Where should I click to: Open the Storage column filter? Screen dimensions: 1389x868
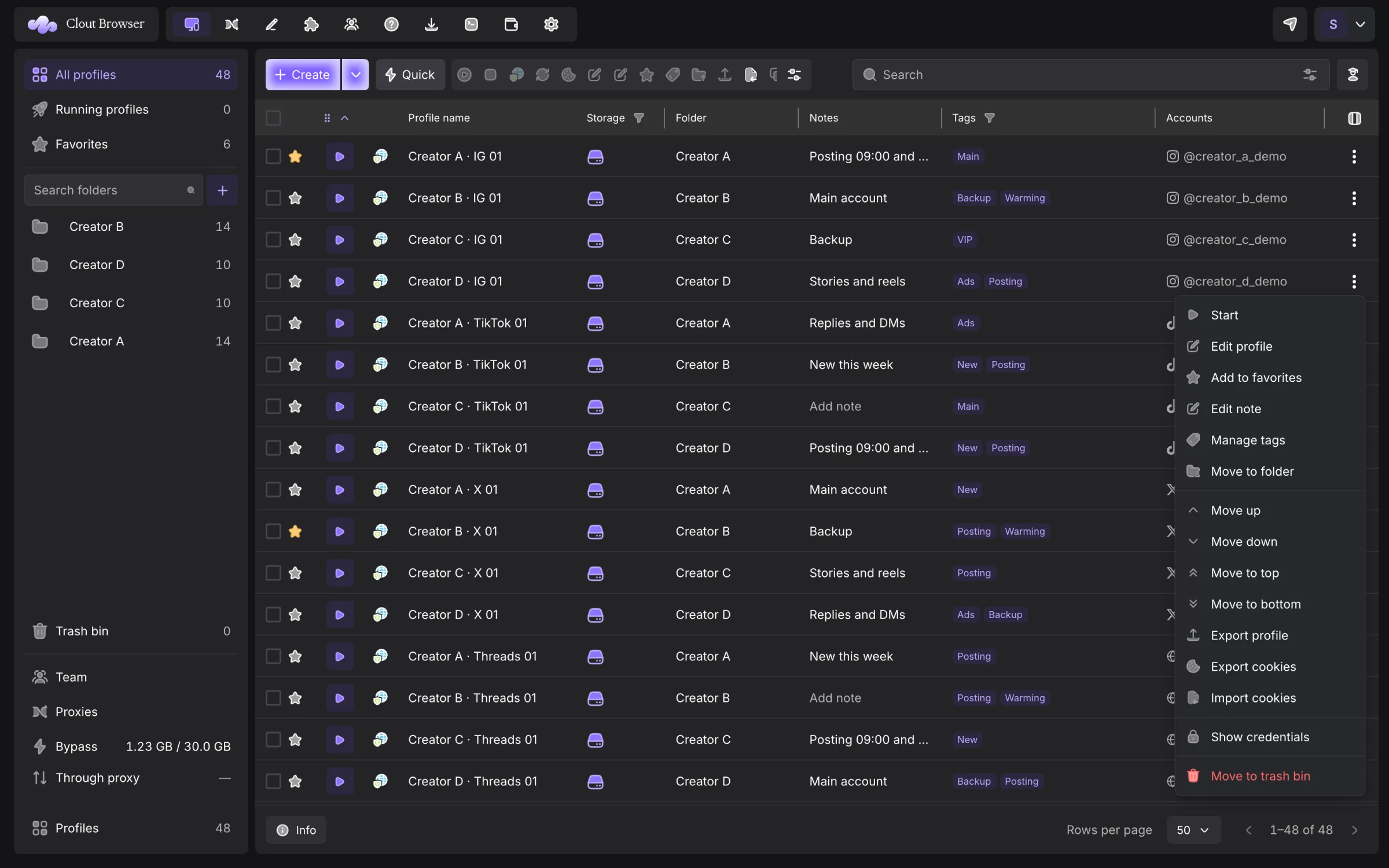point(639,118)
